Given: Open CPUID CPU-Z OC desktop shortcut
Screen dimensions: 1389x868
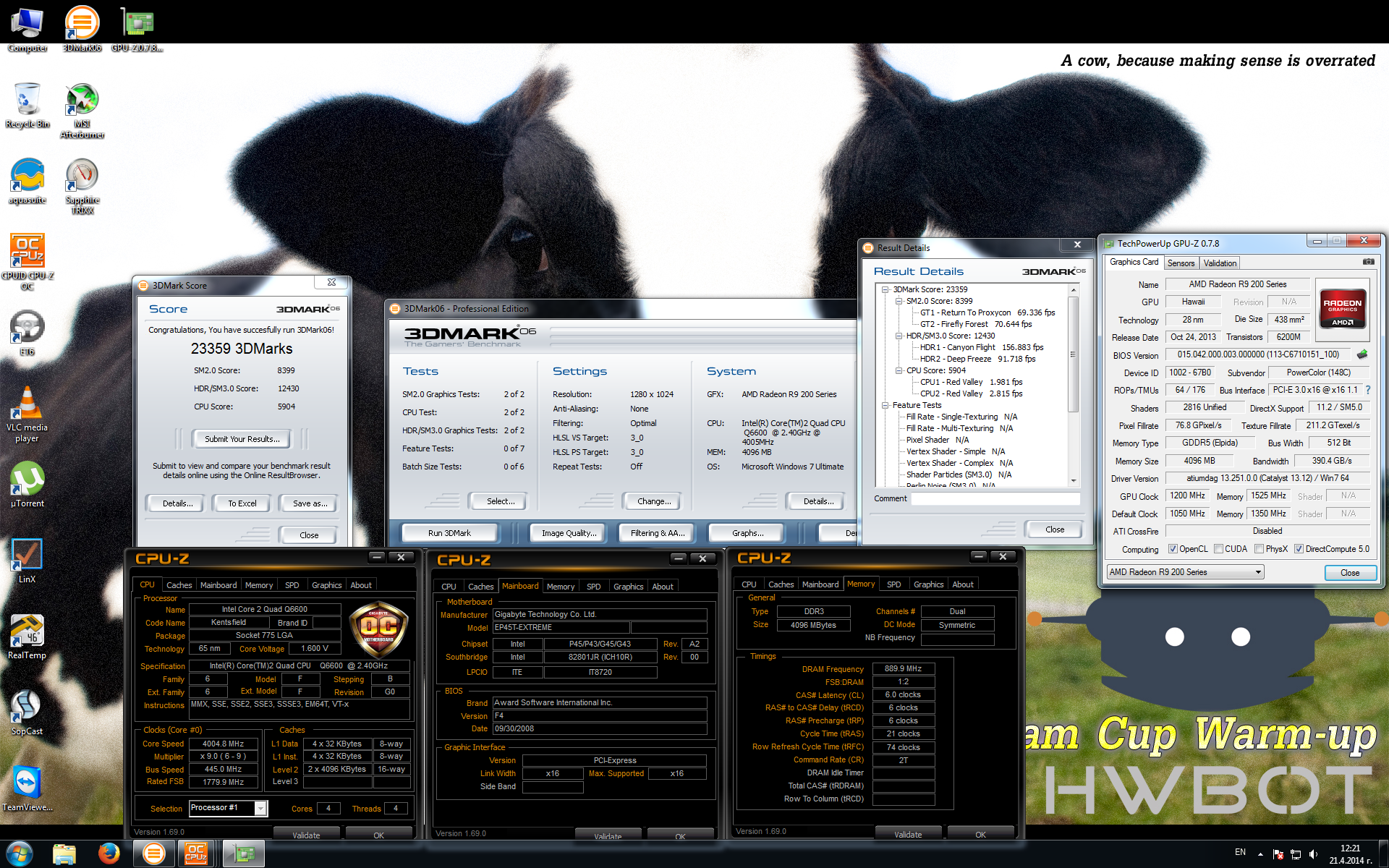Looking at the screenshot, I should [27, 261].
